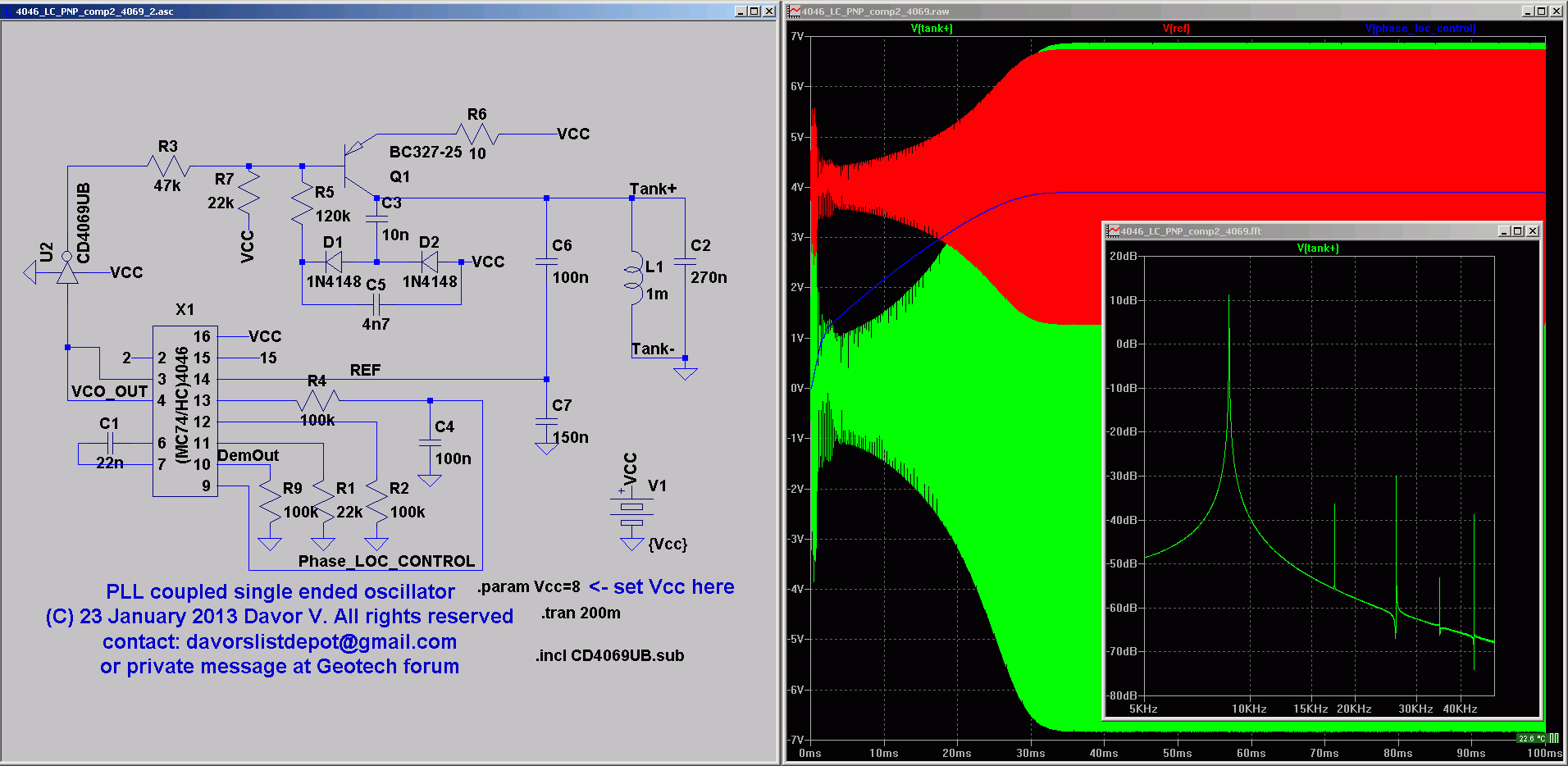Close the FFT window
Screen dimensions: 1568x766
click(1533, 231)
